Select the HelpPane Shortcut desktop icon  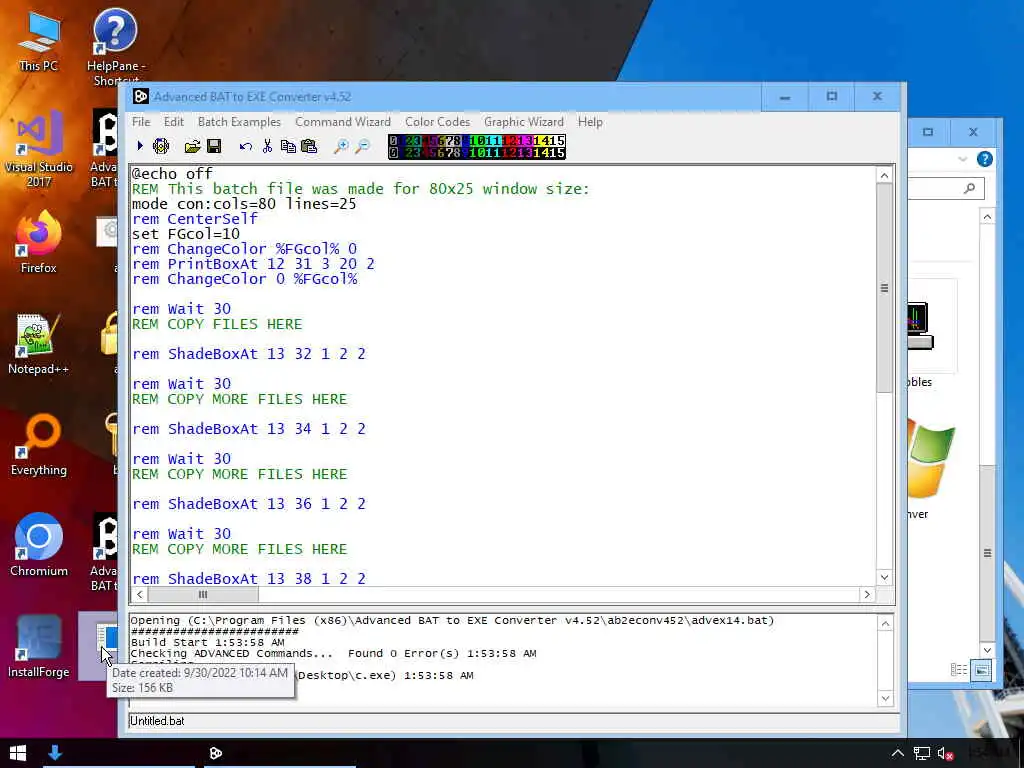116,47
